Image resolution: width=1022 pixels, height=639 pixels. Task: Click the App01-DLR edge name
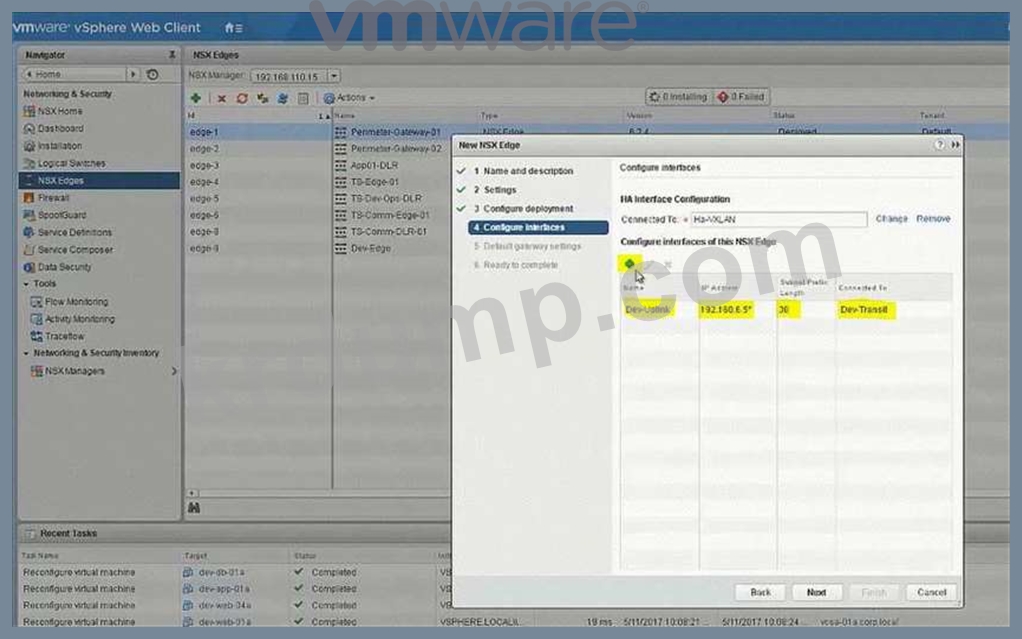pyautogui.click(x=374, y=166)
